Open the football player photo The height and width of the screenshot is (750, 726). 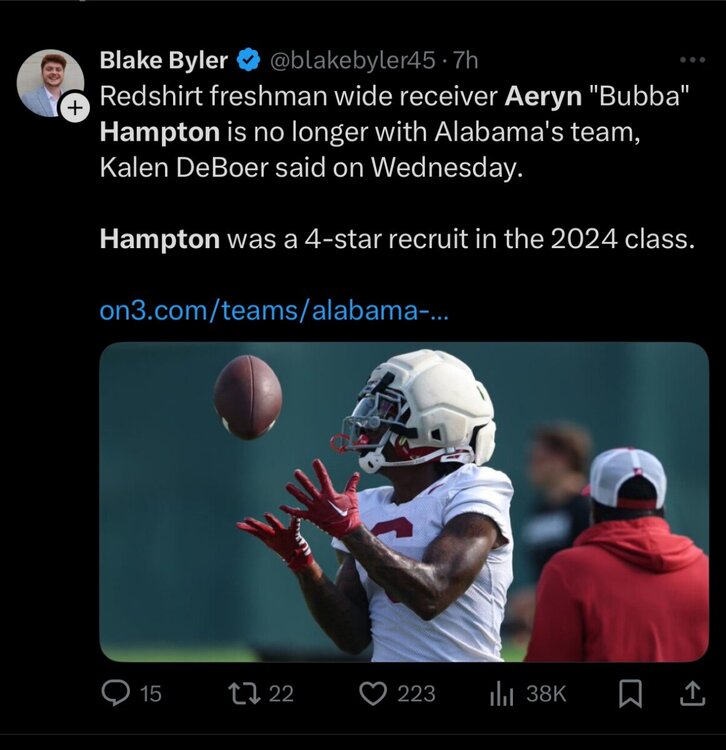click(404, 501)
